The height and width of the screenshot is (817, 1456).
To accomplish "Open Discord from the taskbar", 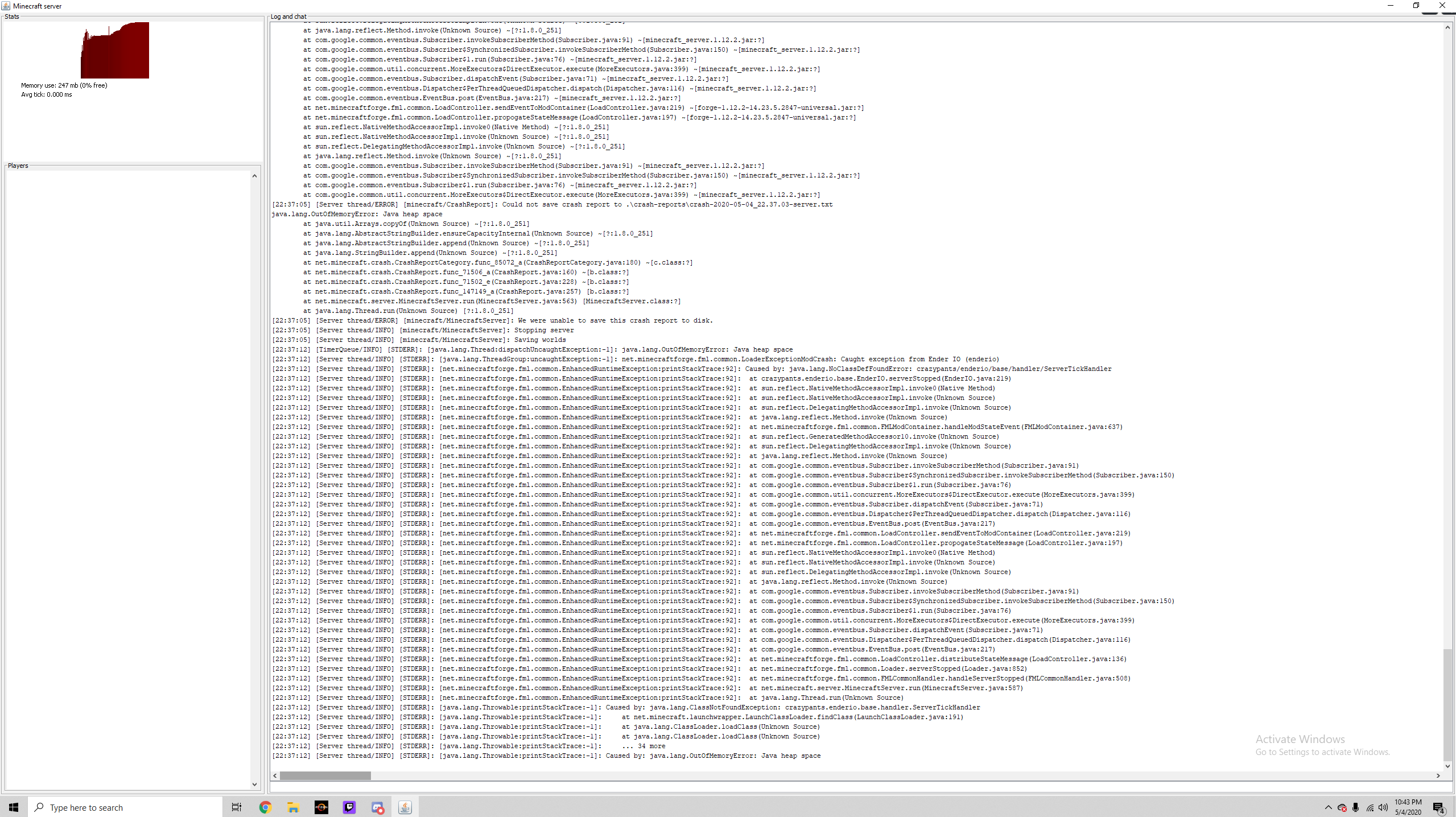I will point(377,807).
